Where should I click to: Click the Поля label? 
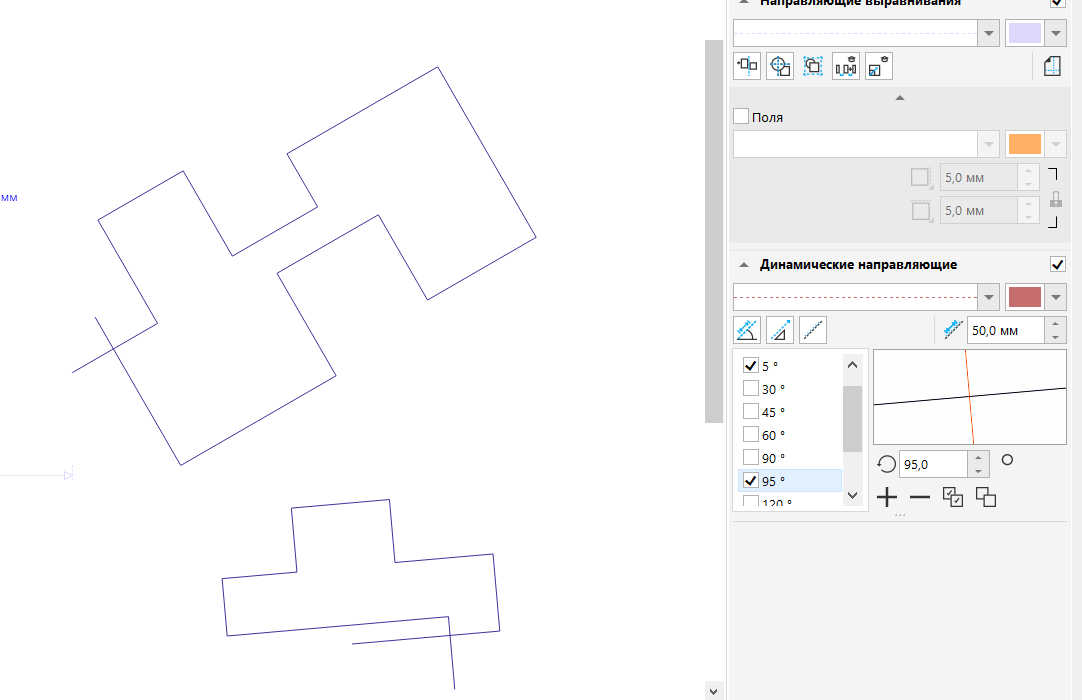(767, 117)
